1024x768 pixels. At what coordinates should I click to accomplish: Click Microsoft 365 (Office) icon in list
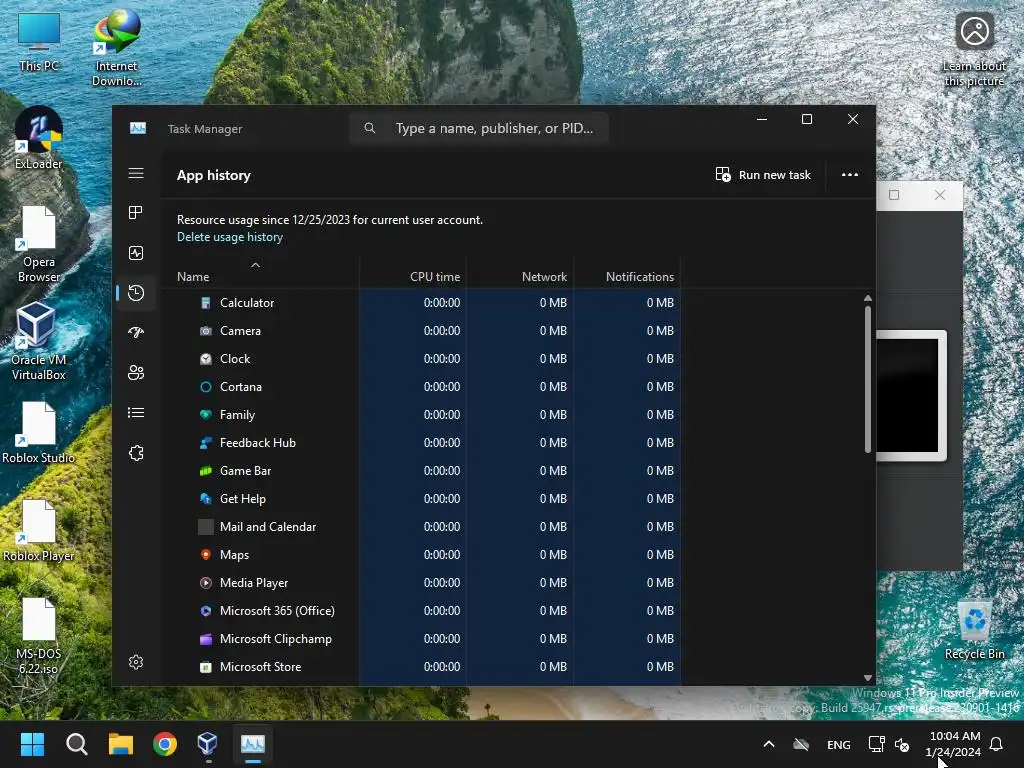(206, 611)
